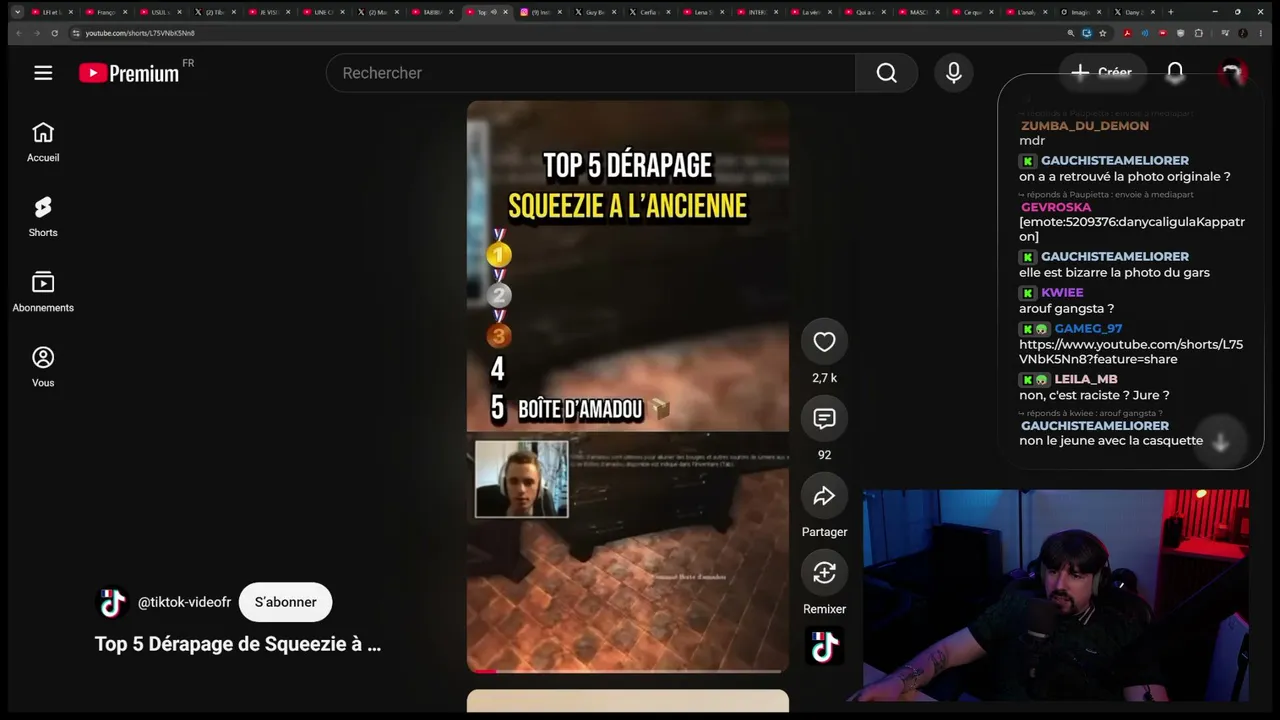This screenshot has width=1280, height=720.
Task: Open the Short's comments (92)
Action: click(x=824, y=419)
